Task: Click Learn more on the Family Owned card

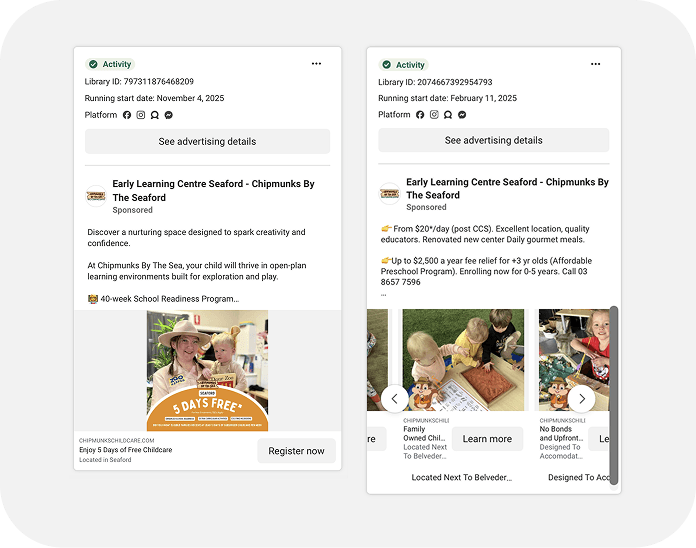Action: 487,439
